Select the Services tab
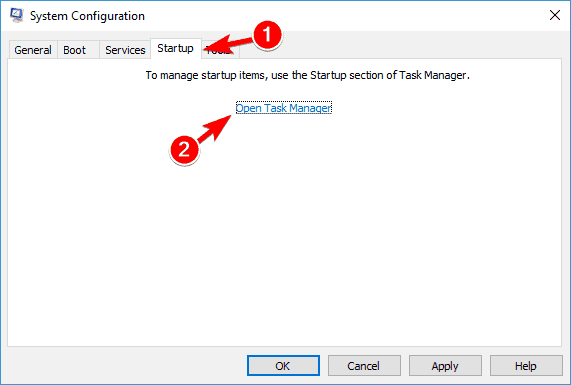Viewport: 571px width, 385px height. [x=125, y=50]
